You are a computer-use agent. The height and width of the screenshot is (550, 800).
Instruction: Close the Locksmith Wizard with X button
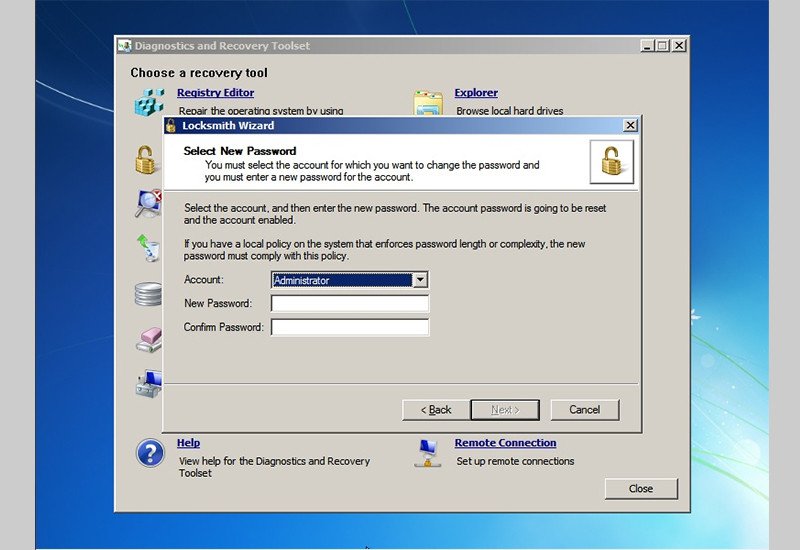(631, 126)
